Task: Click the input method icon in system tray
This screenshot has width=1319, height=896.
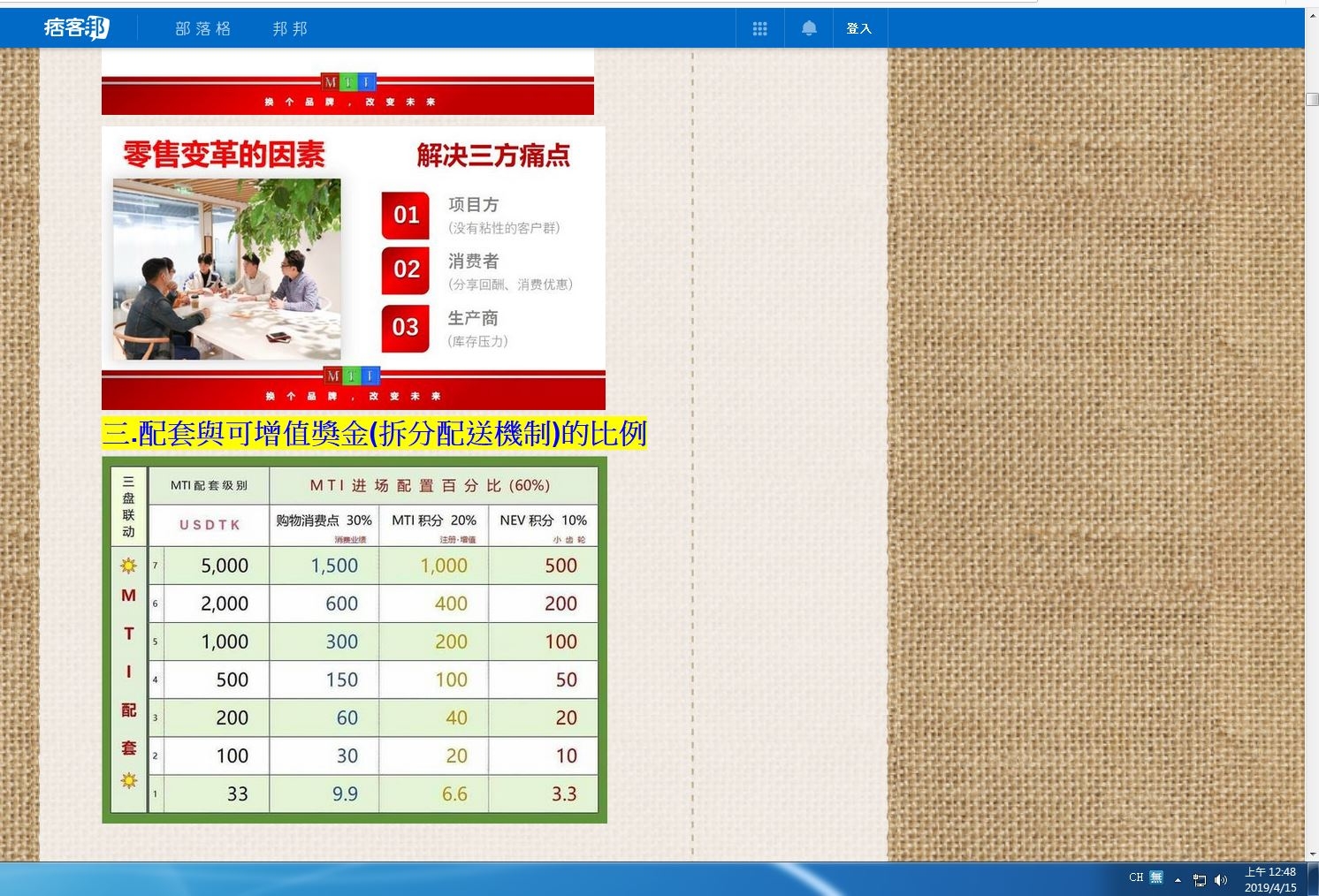Action: (x=1156, y=877)
